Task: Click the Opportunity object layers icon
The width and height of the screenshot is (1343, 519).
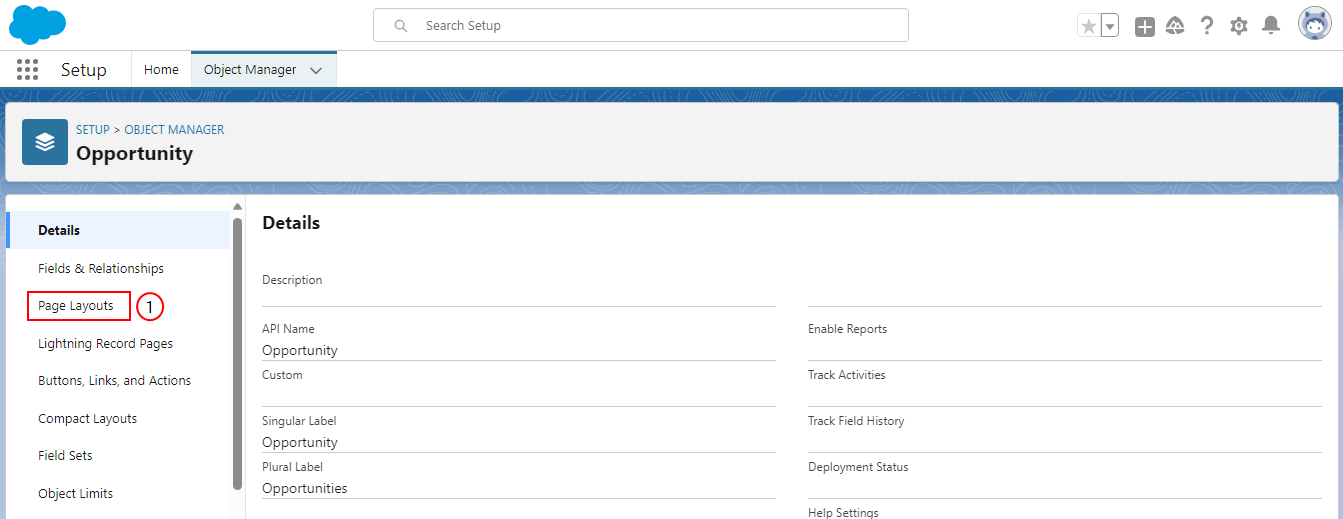Action: tap(45, 142)
